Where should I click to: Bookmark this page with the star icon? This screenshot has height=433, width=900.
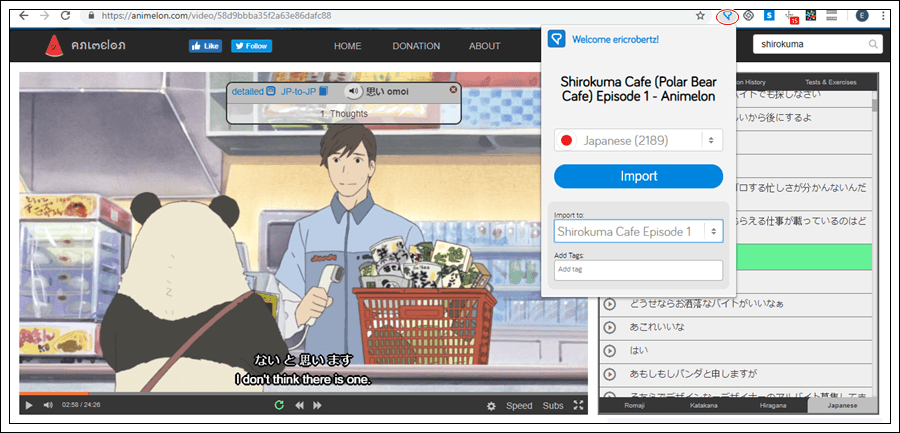700,16
